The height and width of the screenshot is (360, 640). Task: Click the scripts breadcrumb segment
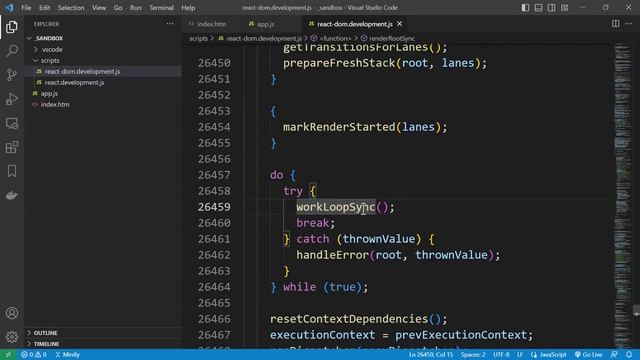(x=198, y=38)
